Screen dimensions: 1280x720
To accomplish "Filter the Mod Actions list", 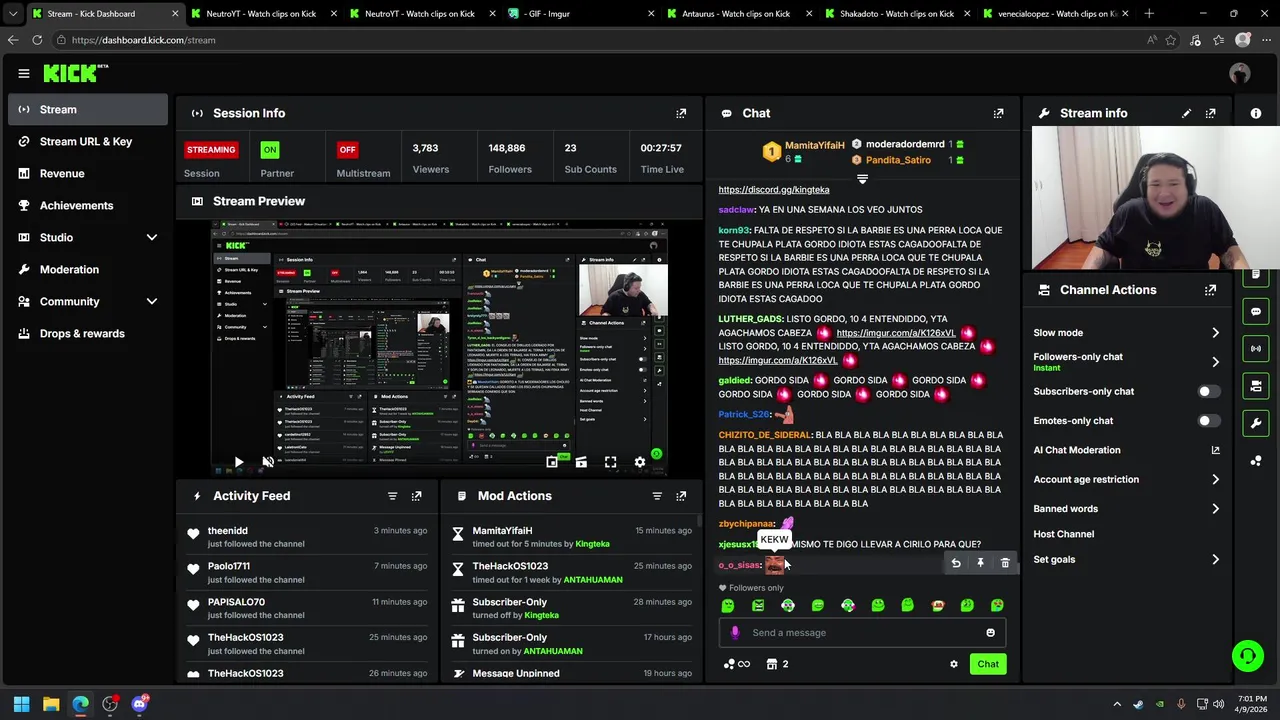I will tap(657, 496).
